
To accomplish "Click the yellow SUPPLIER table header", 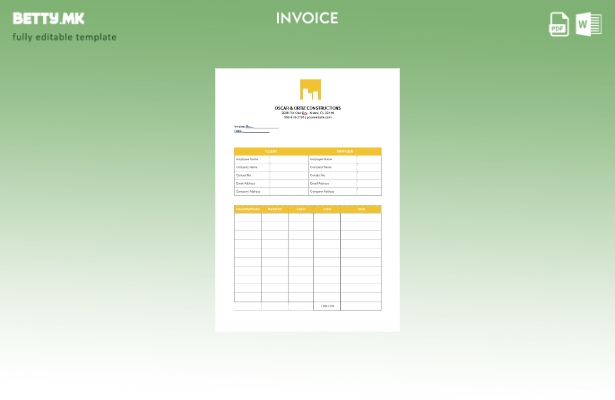I will (345, 151).
